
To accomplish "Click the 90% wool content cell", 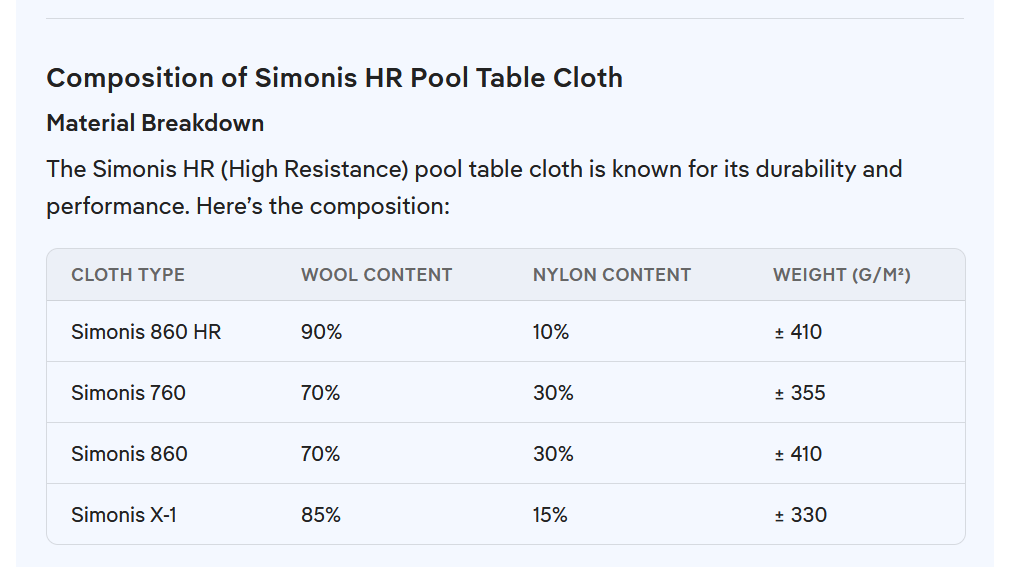I will [321, 332].
